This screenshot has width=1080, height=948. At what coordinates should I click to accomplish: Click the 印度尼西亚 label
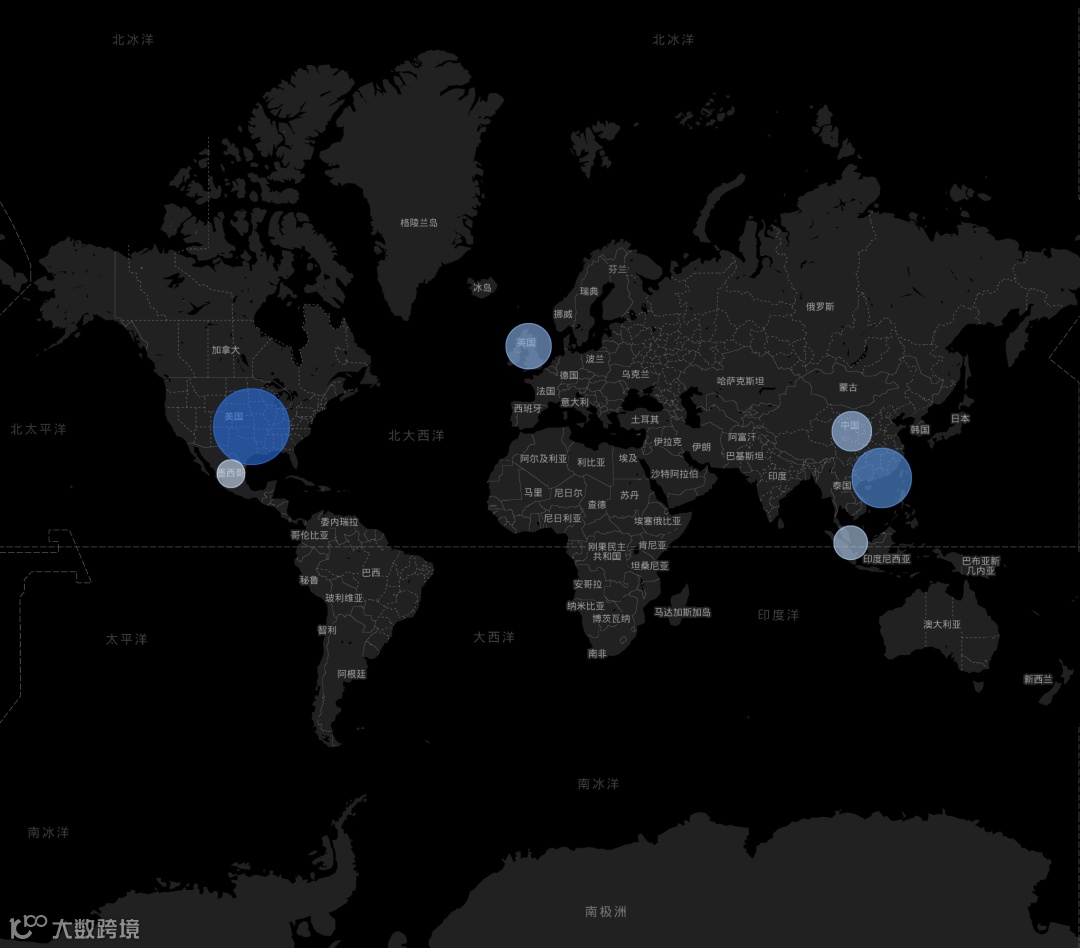(x=887, y=559)
